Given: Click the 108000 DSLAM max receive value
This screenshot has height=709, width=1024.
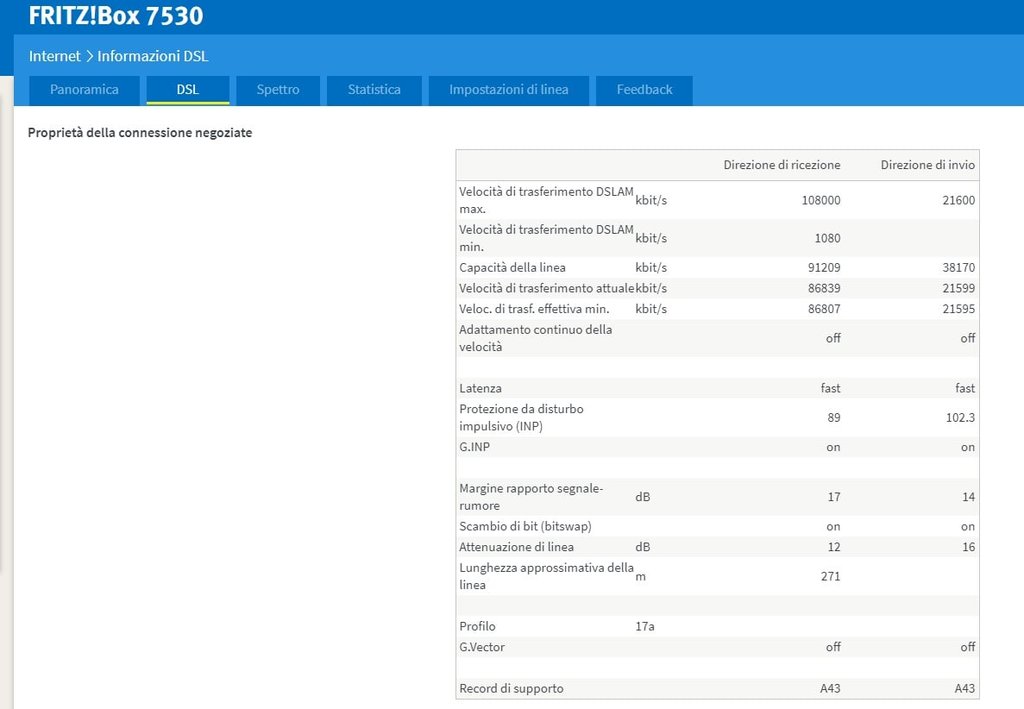Looking at the screenshot, I should point(820,200).
